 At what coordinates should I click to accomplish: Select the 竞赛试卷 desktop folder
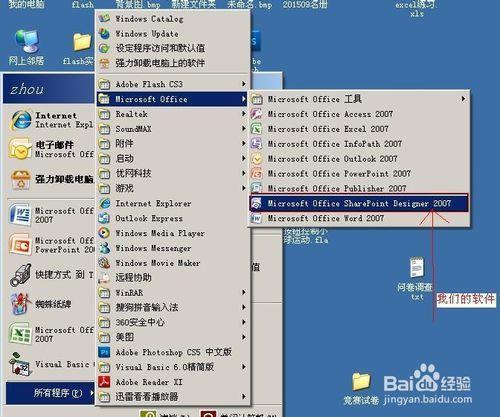tap(361, 389)
